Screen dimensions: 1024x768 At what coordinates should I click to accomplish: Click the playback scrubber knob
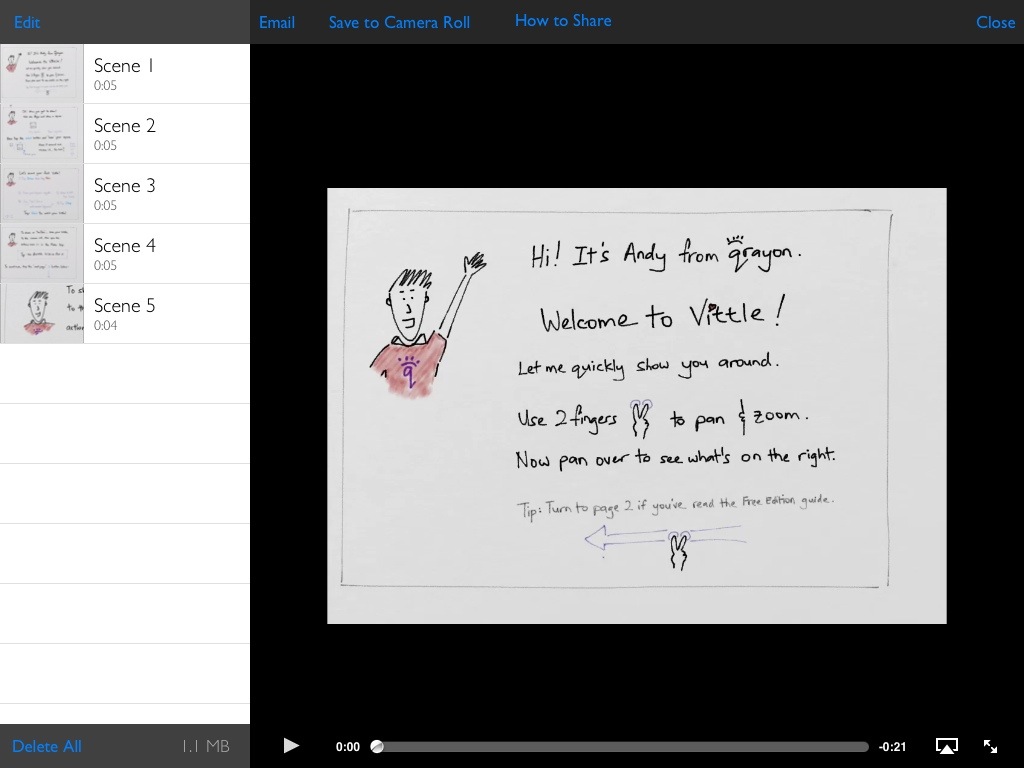[377, 746]
